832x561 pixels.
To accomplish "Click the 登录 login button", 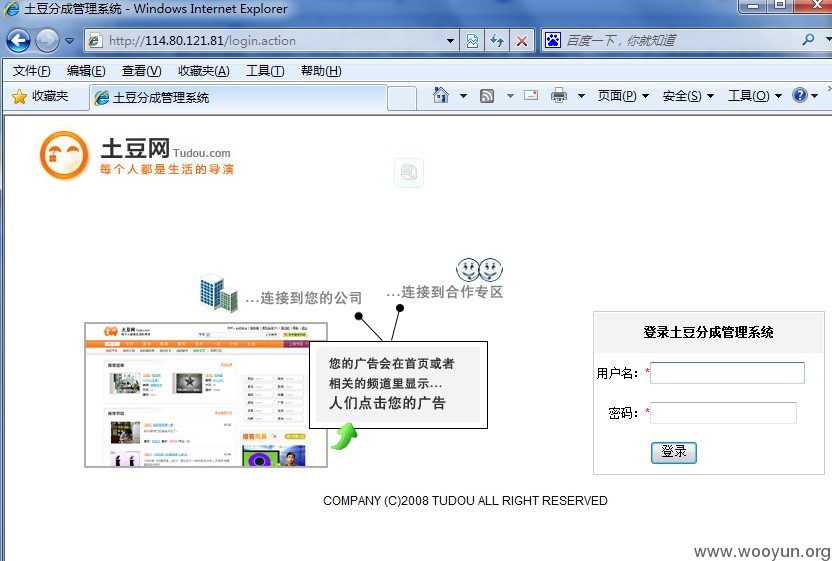I will (x=673, y=452).
